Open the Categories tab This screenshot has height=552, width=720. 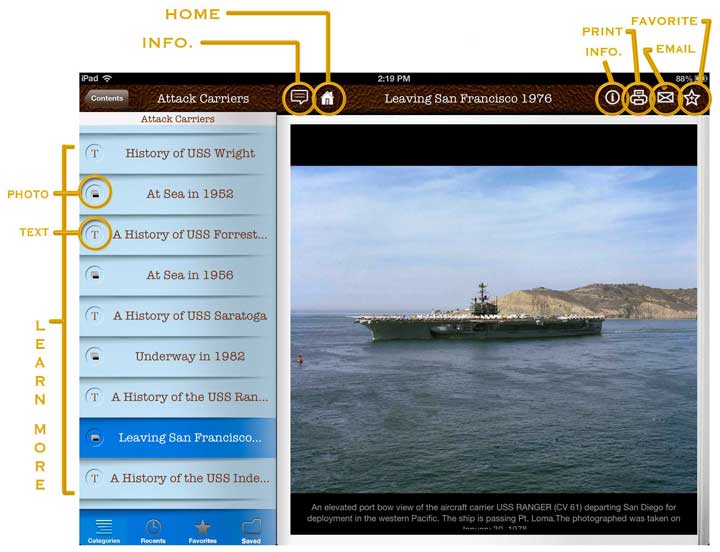104,530
